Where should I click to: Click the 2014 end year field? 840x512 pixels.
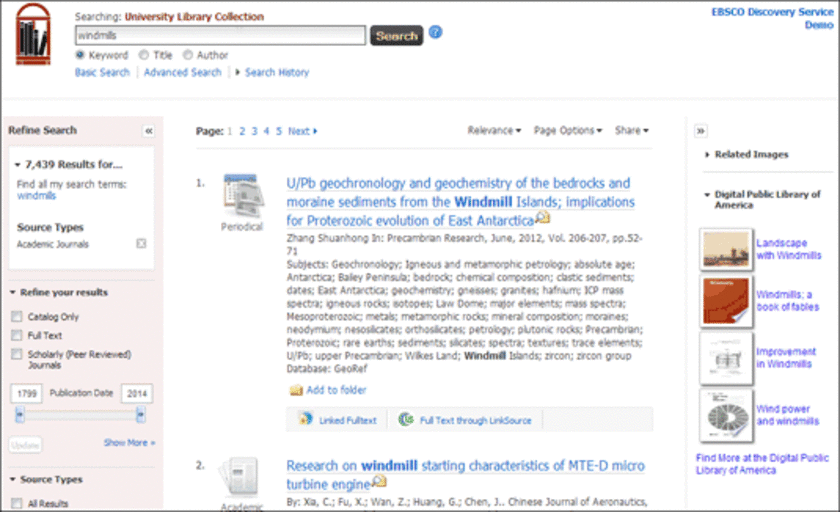(x=137, y=394)
